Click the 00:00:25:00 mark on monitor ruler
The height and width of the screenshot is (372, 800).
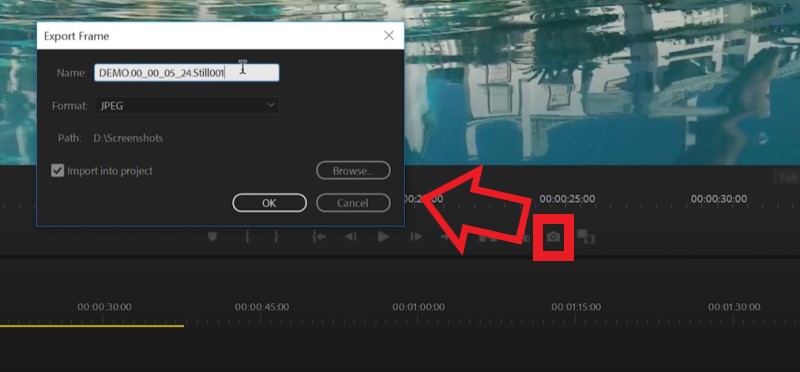[567, 199]
